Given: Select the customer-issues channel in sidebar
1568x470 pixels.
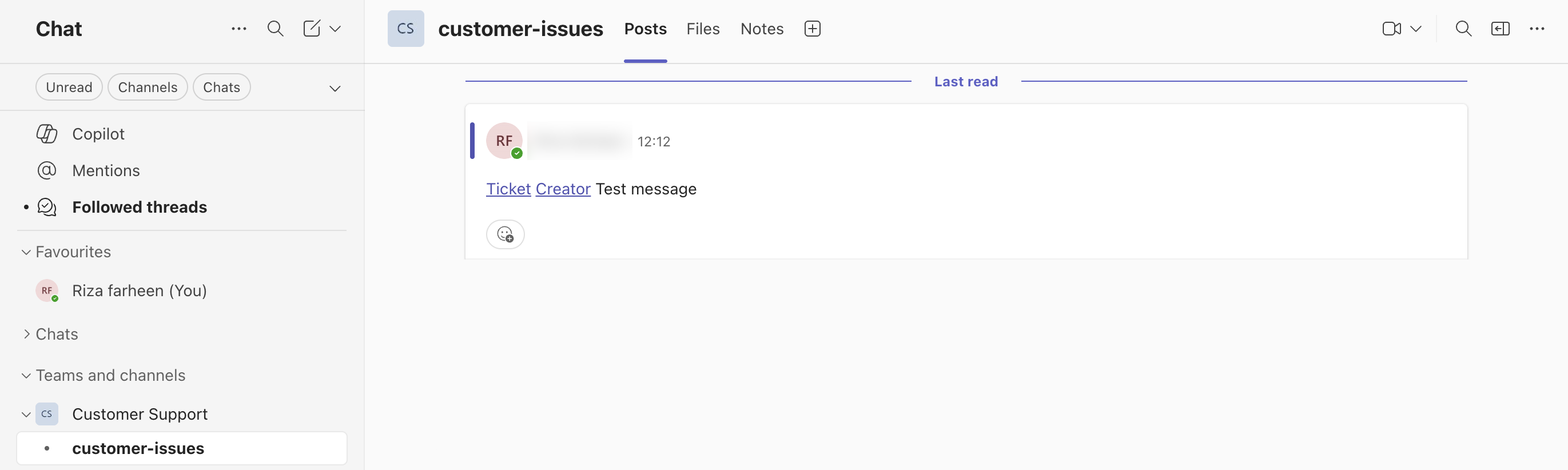Looking at the screenshot, I should (x=138, y=448).
